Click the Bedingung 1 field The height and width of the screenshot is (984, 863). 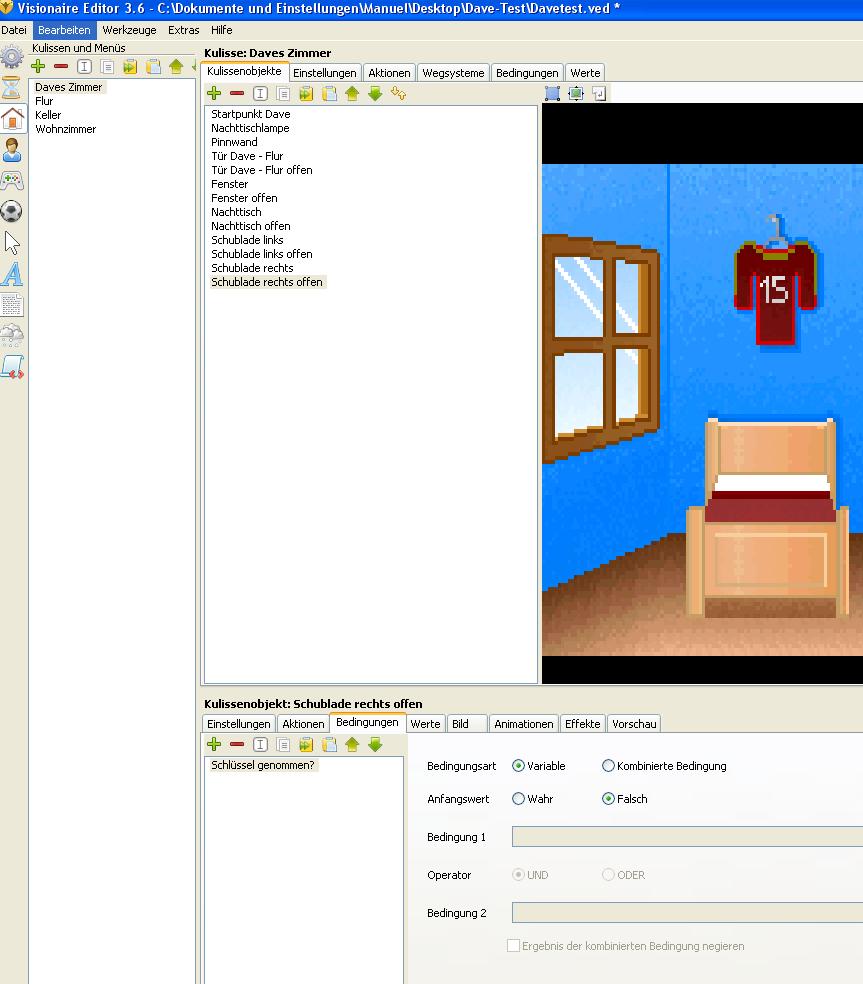tap(687, 837)
